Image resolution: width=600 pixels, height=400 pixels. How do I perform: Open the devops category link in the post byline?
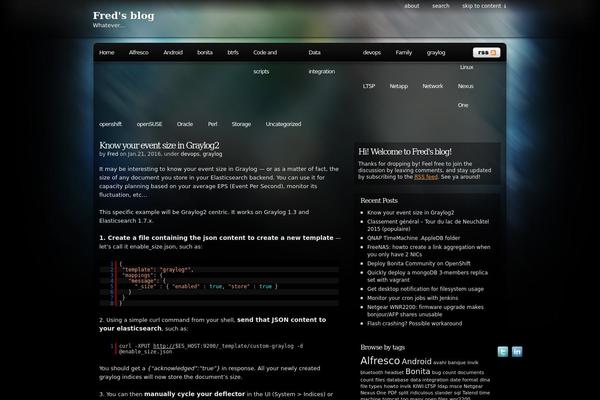190,154
